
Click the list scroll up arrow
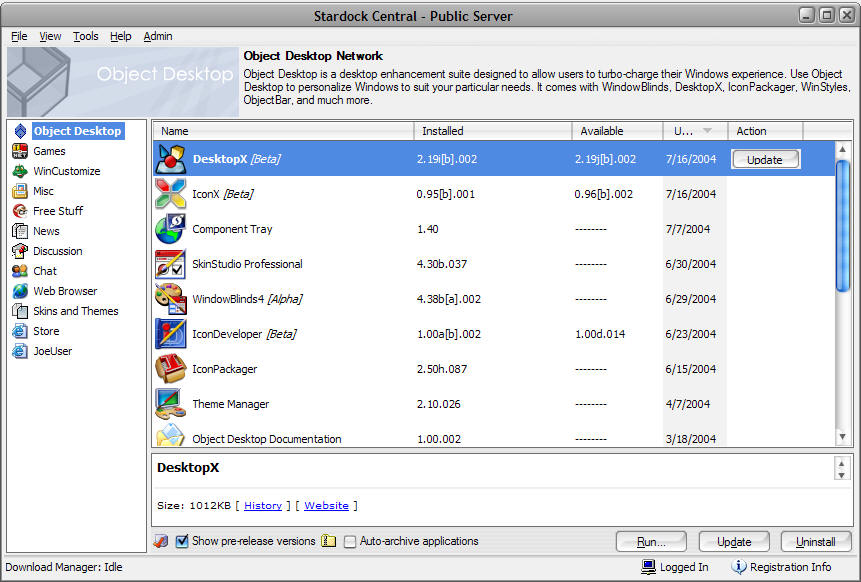(x=842, y=149)
